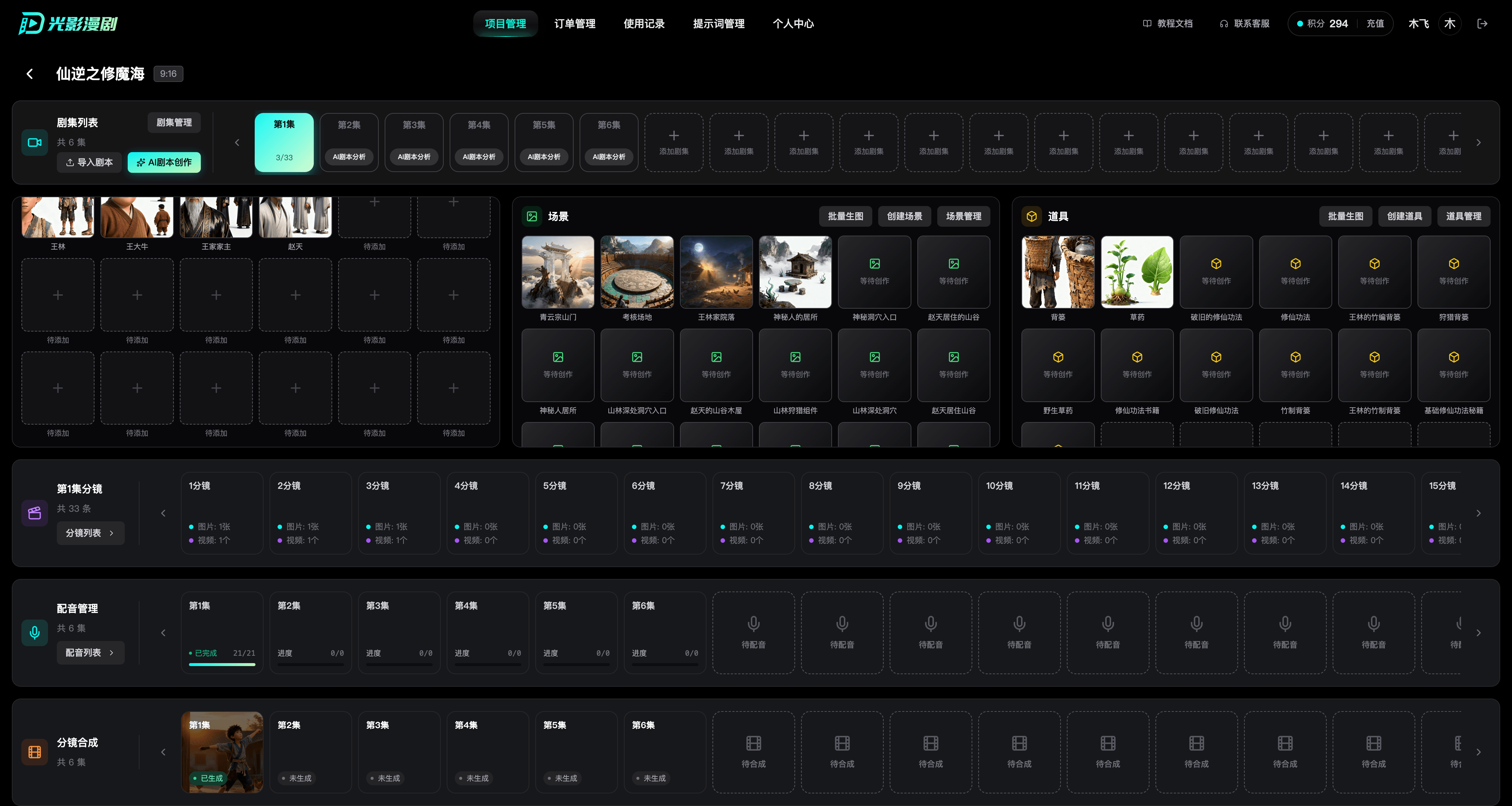Open 联系客服 customer support
Viewport: 1512px width, 806px height.
[1244, 24]
